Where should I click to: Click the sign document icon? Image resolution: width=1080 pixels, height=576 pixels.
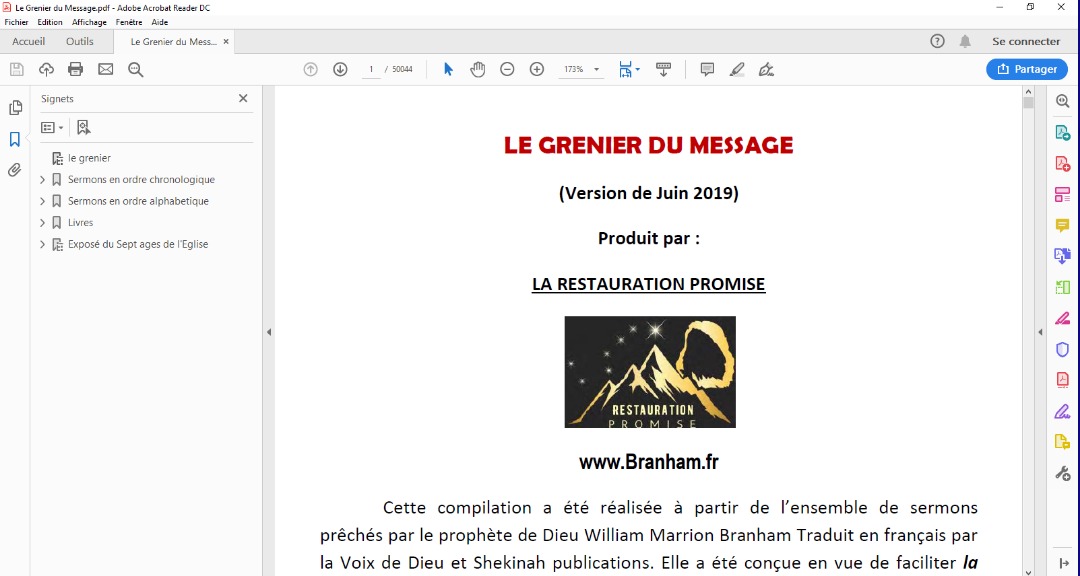(x=766, y=69)
